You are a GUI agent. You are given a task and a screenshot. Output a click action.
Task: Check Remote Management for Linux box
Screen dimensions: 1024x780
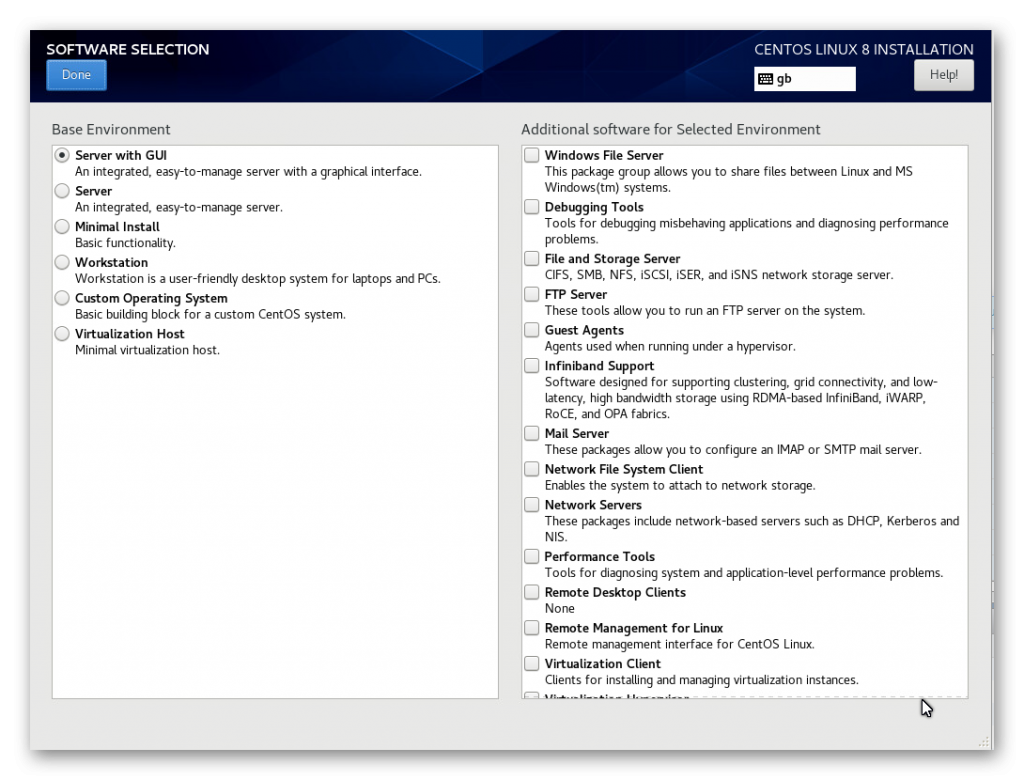pyautogui.click(x=532, y=628)
